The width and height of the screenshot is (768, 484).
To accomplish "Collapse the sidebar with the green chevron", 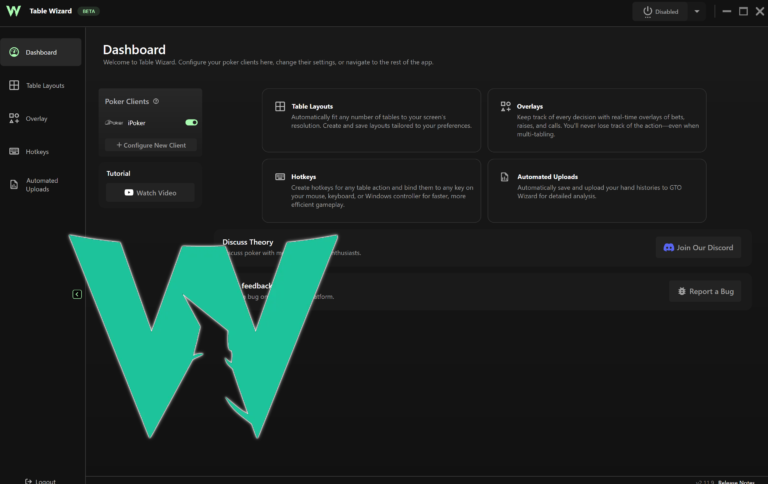I will (x=77, y=294).
